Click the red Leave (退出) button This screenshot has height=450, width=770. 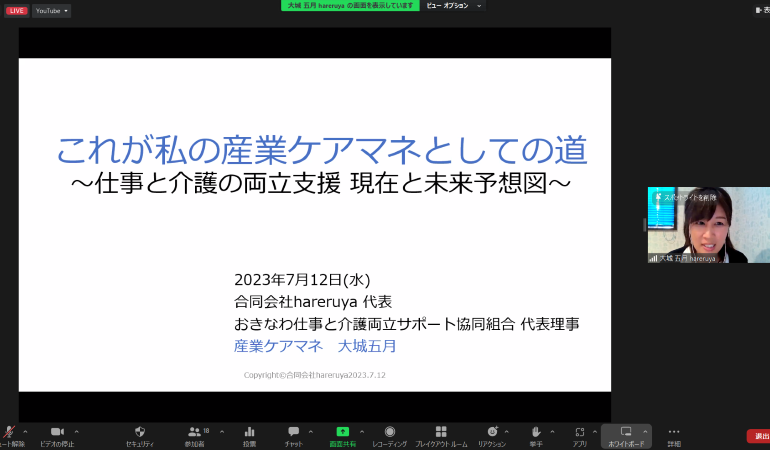(759, 436)
